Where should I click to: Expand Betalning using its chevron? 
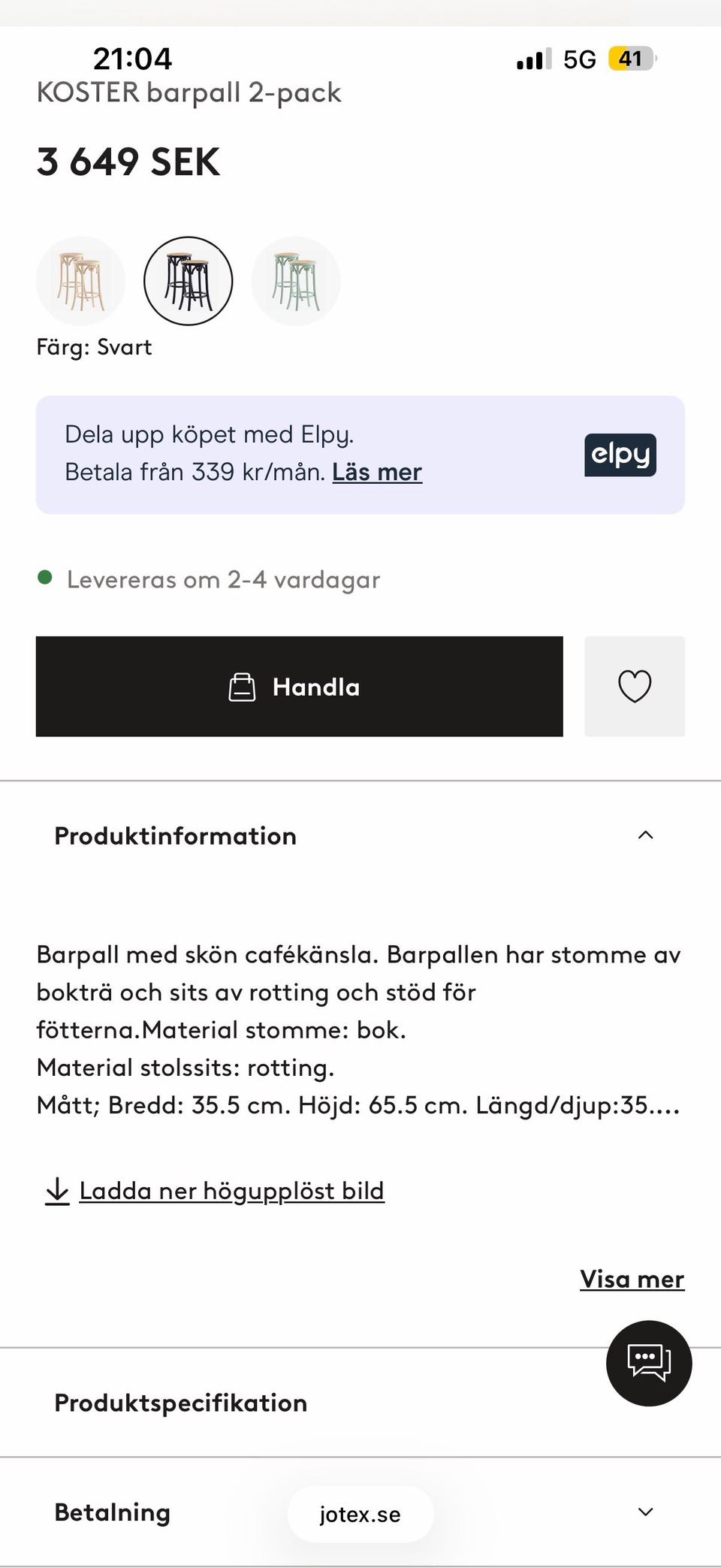tap(645, 1512)
